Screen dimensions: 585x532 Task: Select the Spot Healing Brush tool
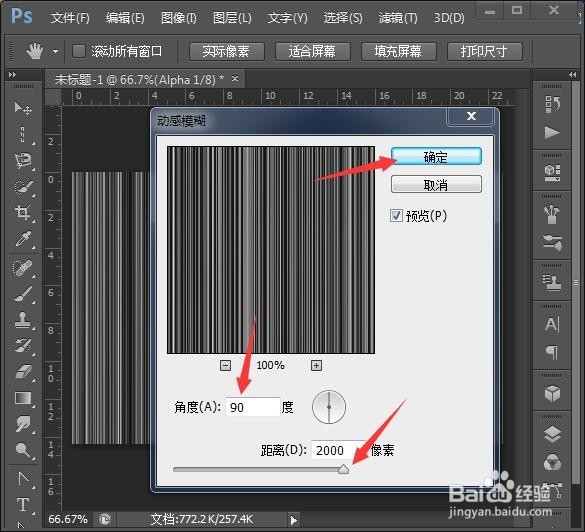(23, 267)
